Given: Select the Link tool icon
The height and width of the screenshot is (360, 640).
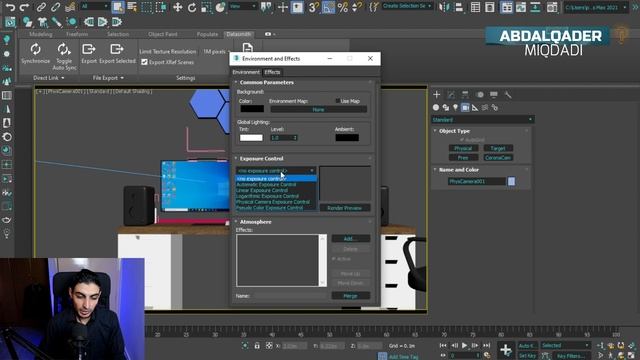Looking at the screenshot, I should coord(41,7).
